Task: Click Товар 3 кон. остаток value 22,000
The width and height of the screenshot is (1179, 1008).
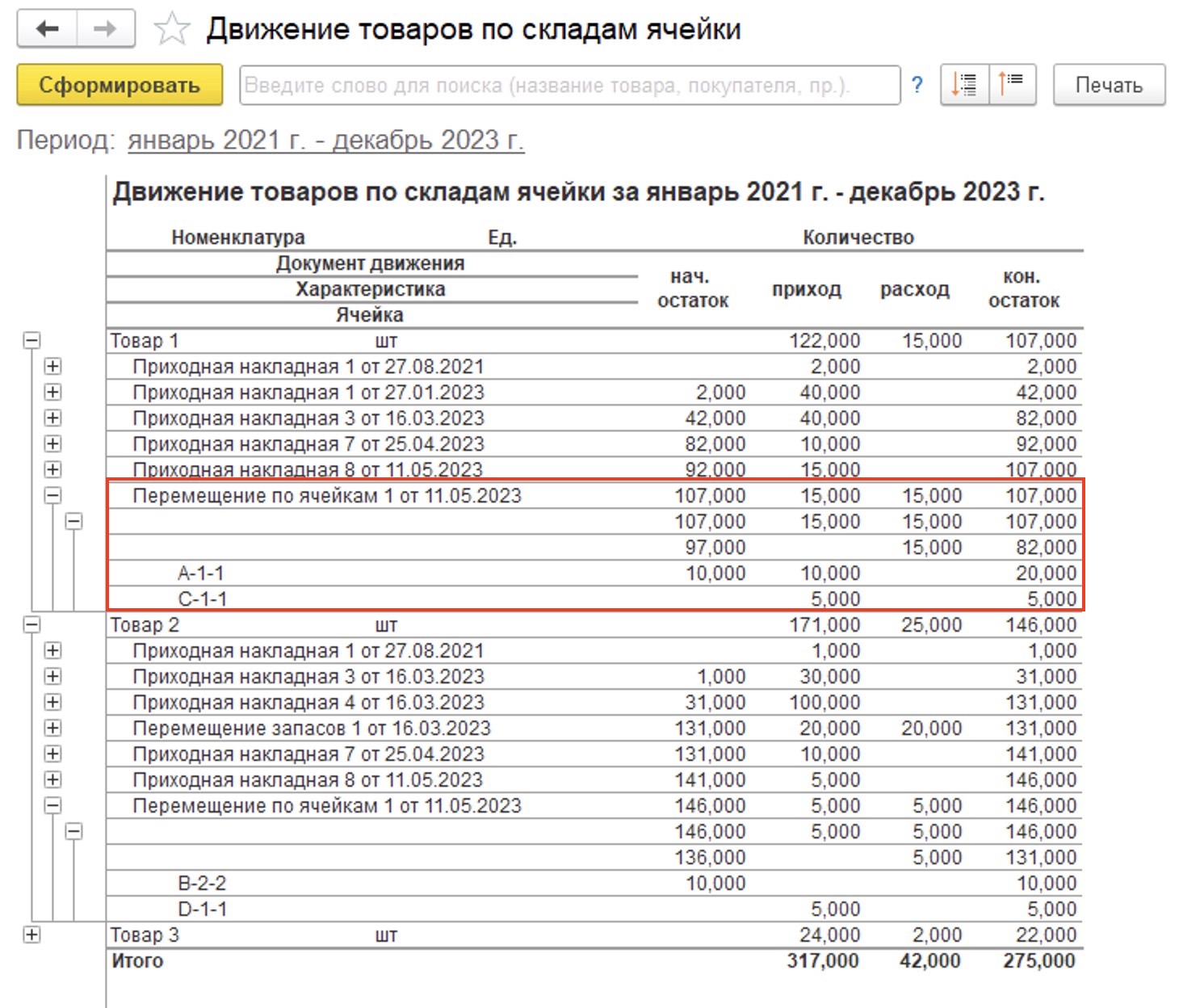Action: (x=1047, y=935)
